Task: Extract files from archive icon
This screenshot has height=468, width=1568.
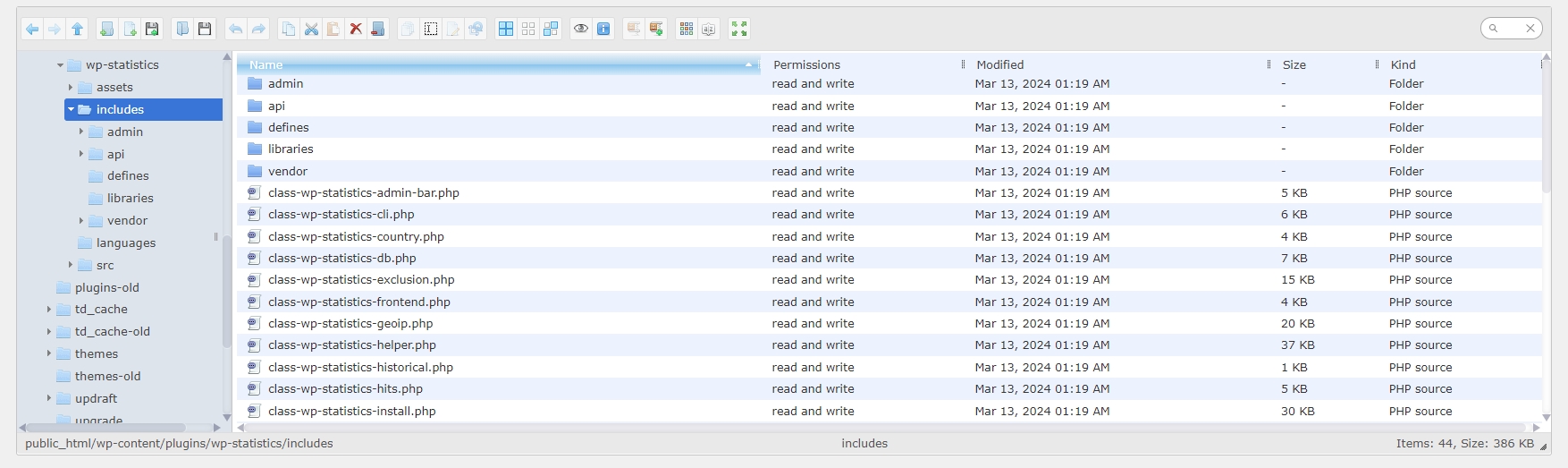Action: (634, 30)
